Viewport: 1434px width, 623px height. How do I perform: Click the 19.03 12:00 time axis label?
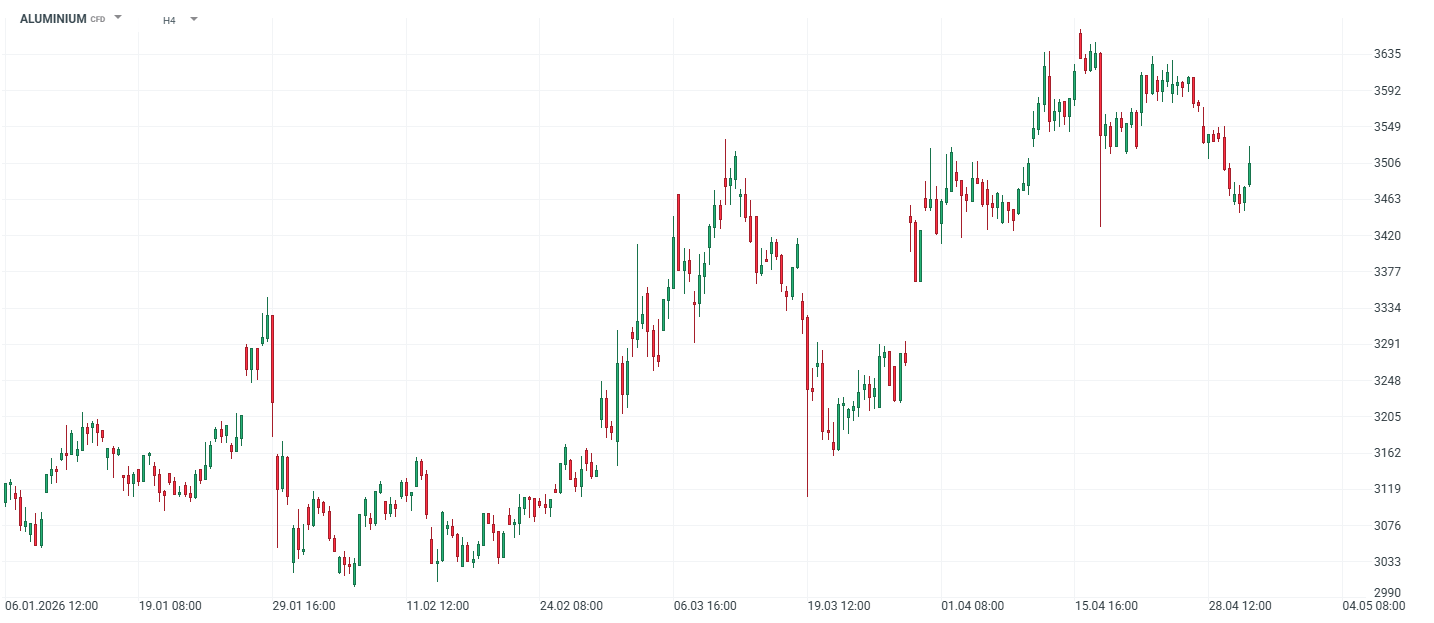tap(839, 606)
